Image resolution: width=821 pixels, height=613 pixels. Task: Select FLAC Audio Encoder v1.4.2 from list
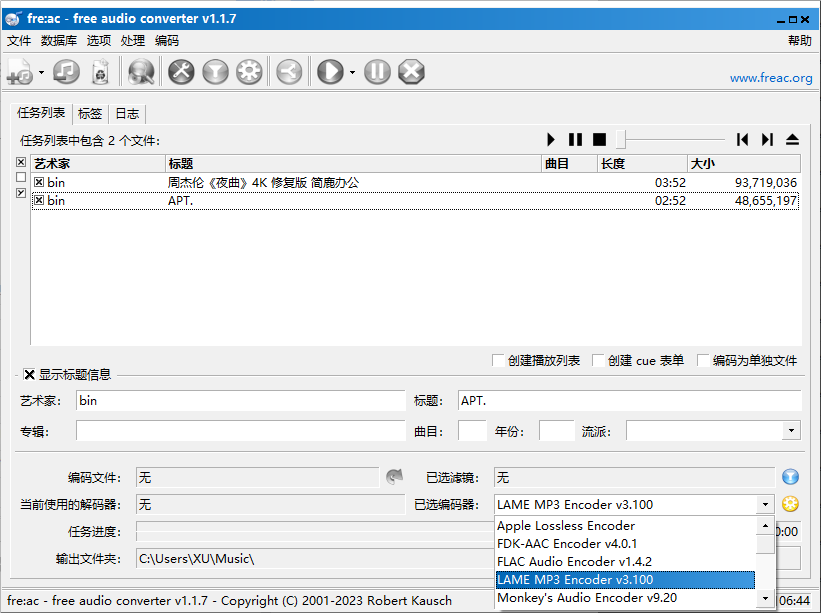(574, 562)
